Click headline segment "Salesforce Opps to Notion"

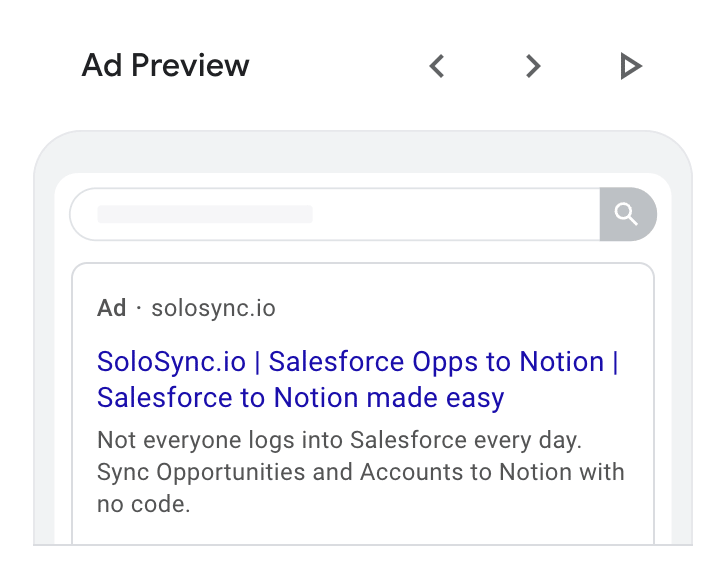[436, 361]
